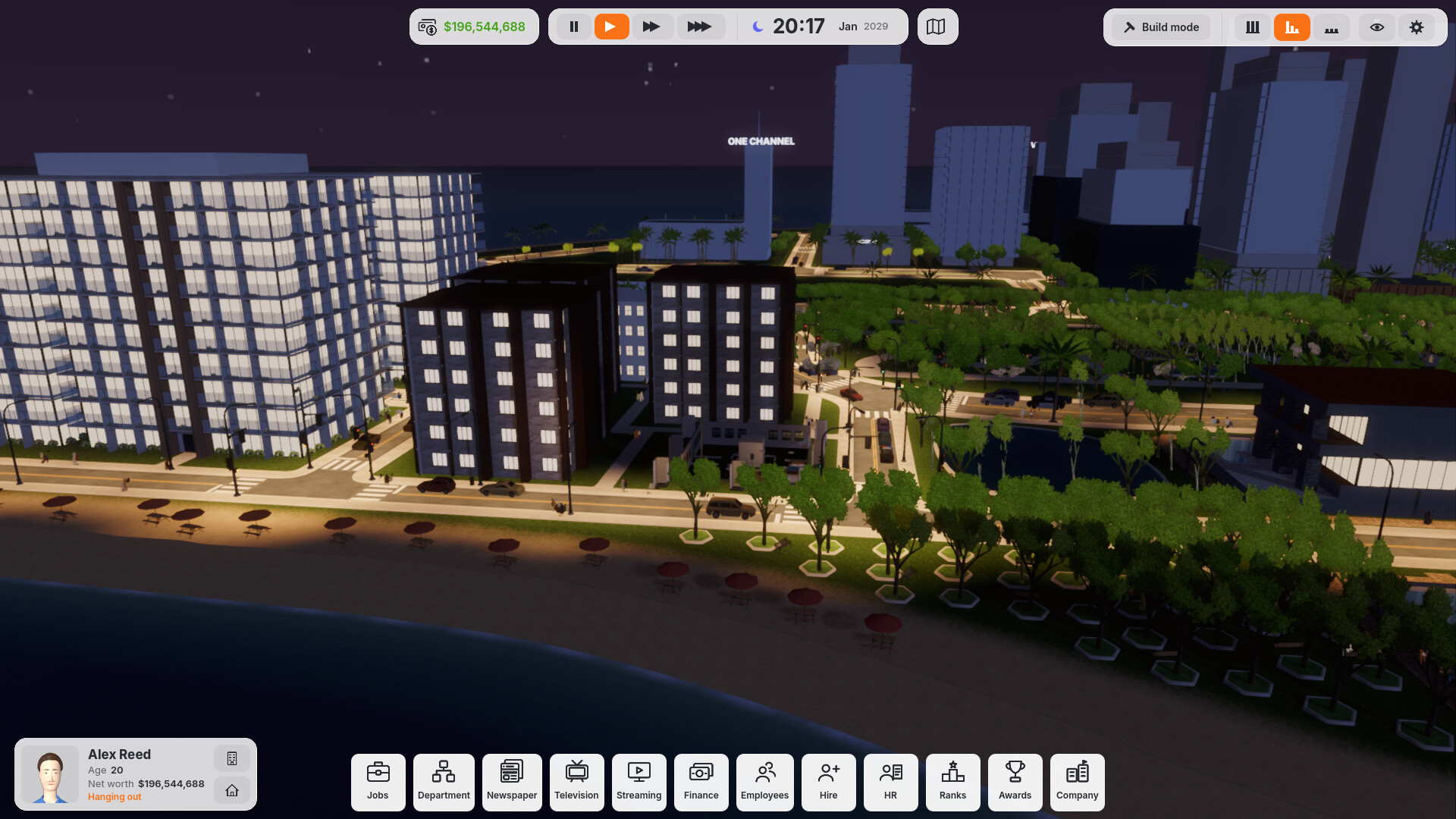The width and height of the screenshot is (1456, 819).
Task: Pause the game simulation
Action: click(x=574, y=27)
